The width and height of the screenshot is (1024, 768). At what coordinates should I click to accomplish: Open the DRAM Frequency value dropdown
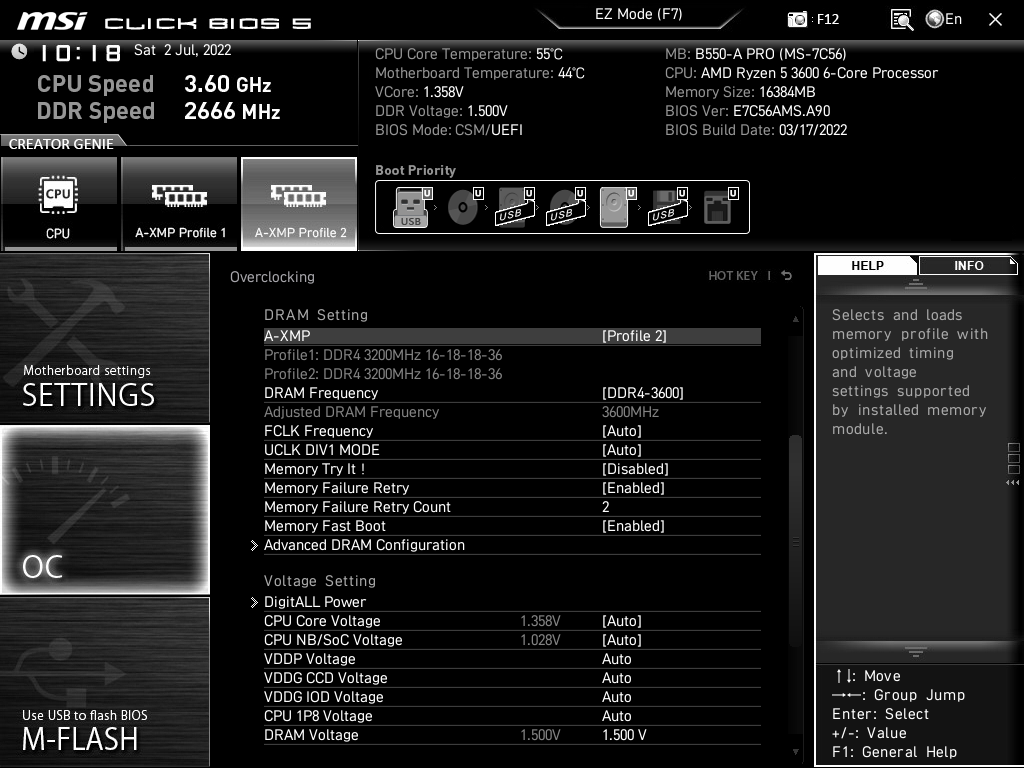point(643,393)
